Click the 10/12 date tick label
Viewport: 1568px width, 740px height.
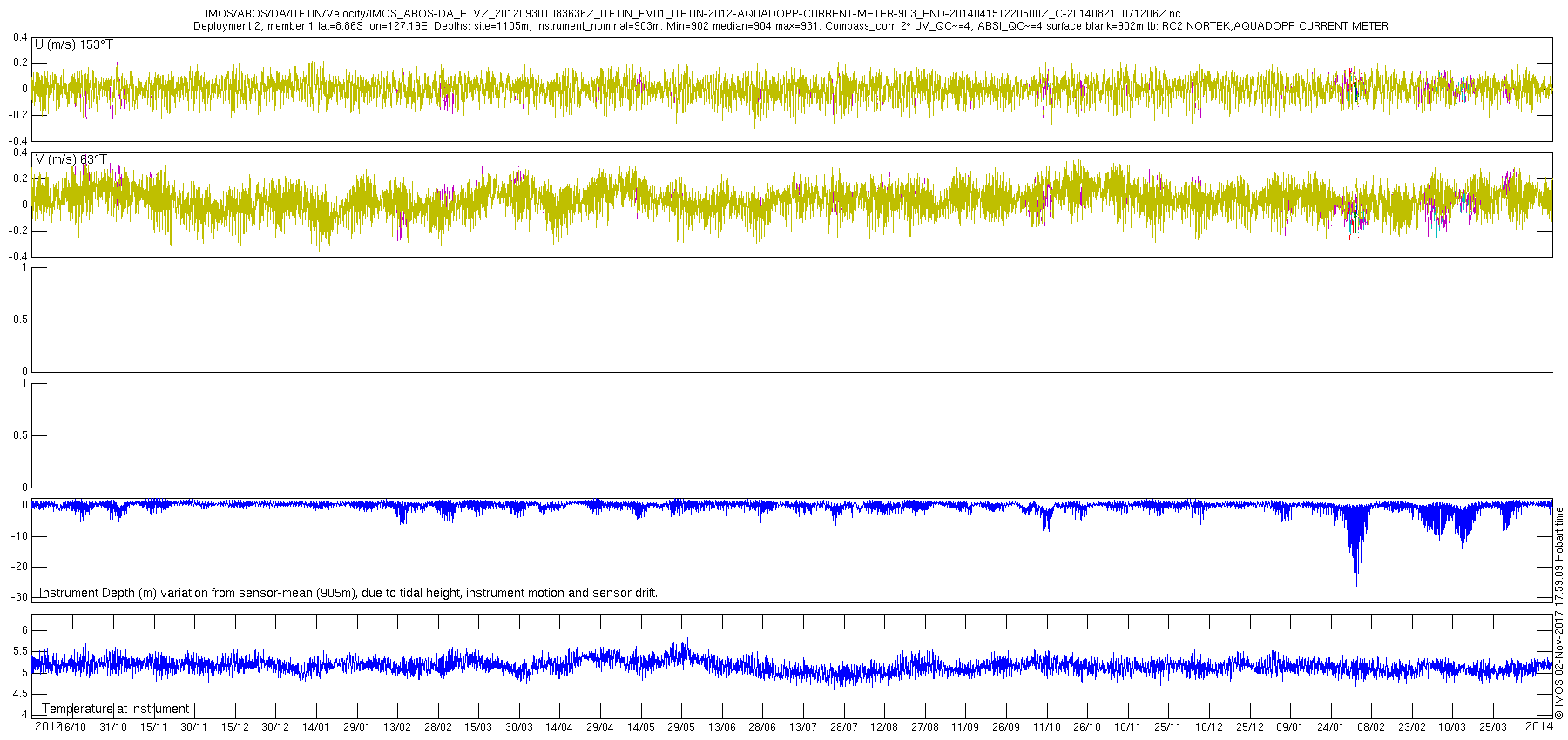tap(1209, 728)
